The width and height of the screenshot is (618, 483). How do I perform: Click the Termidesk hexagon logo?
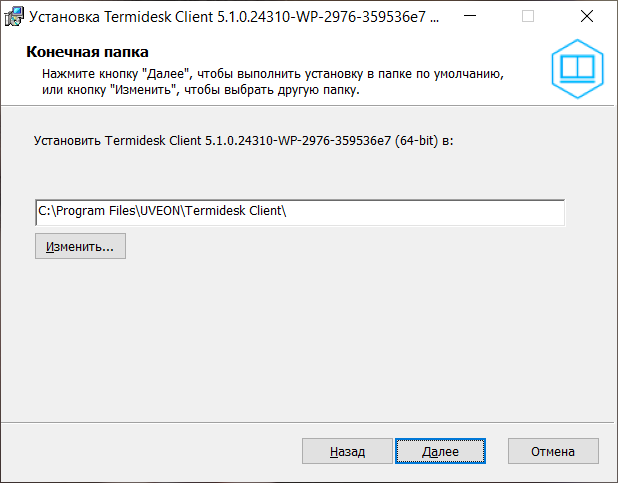(578, 68)
